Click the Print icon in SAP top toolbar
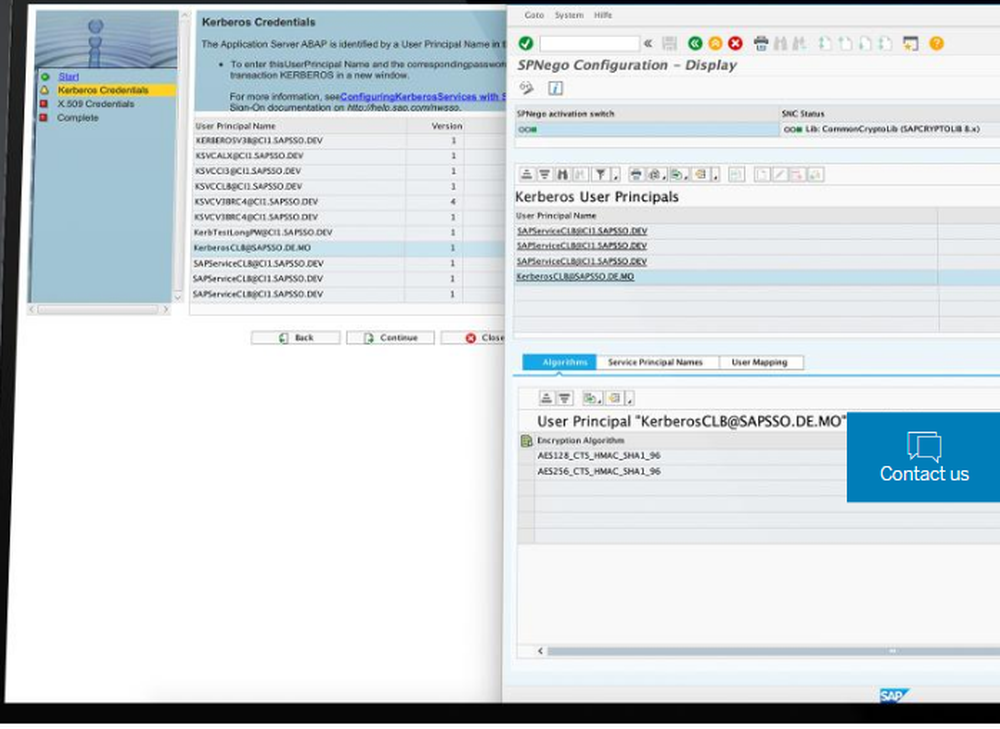Screen dimensions: 1000x729 (x=761, y=43)
